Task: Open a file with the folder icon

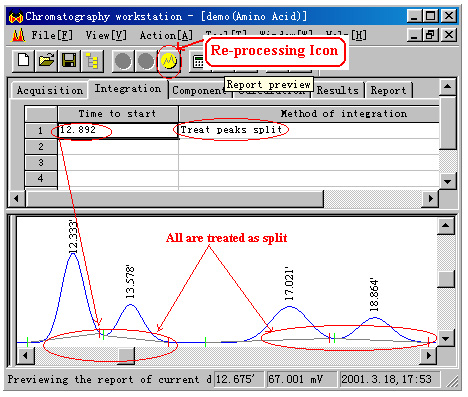Action: coord(46,61)
